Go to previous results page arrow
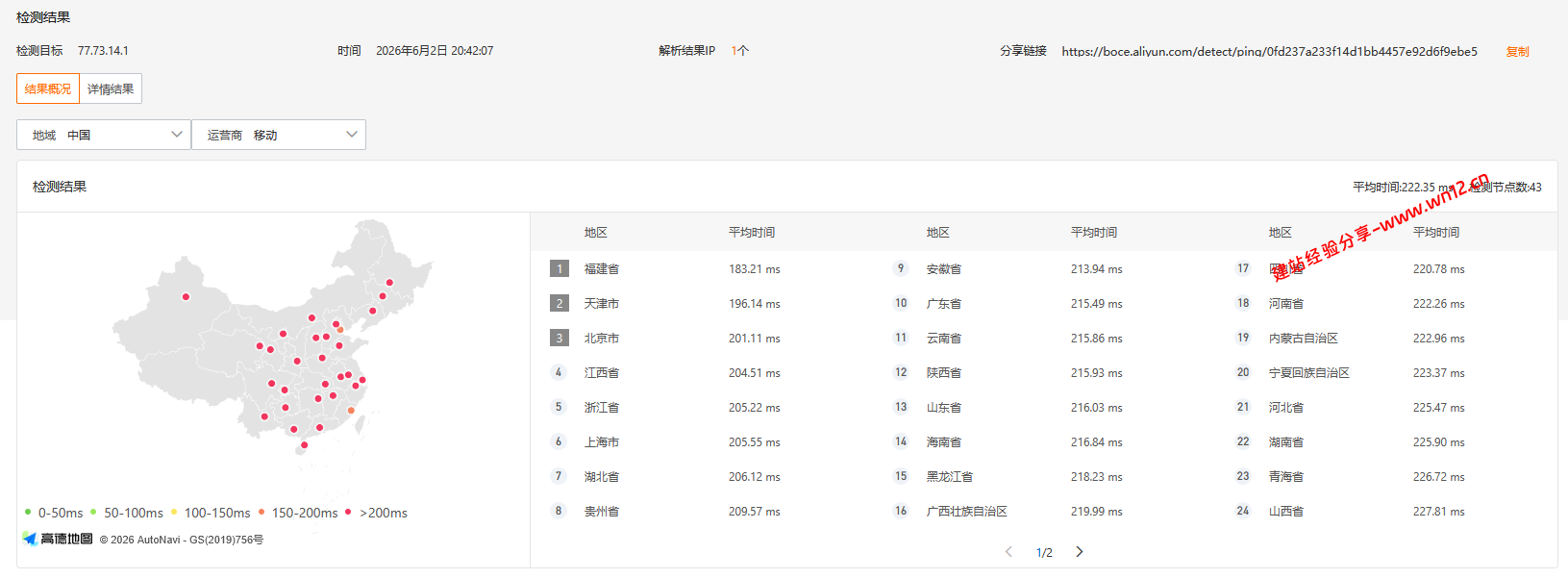 (x=1008, y=552)
